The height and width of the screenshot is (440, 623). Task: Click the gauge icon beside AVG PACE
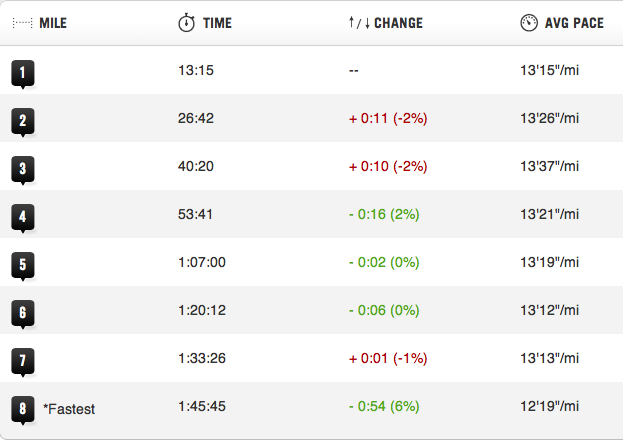click(529, 23)
